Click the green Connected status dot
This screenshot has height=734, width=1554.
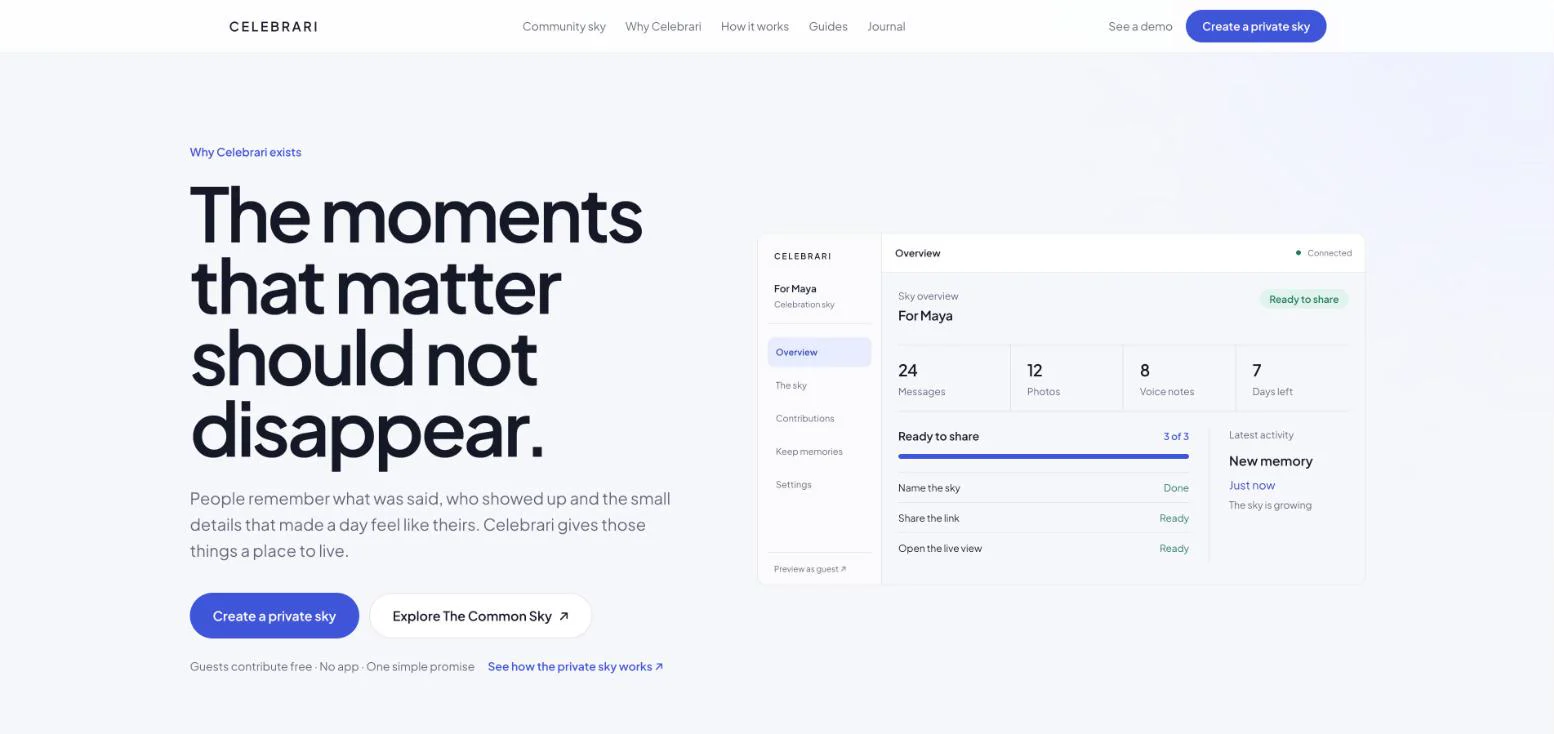(1298, 253)
